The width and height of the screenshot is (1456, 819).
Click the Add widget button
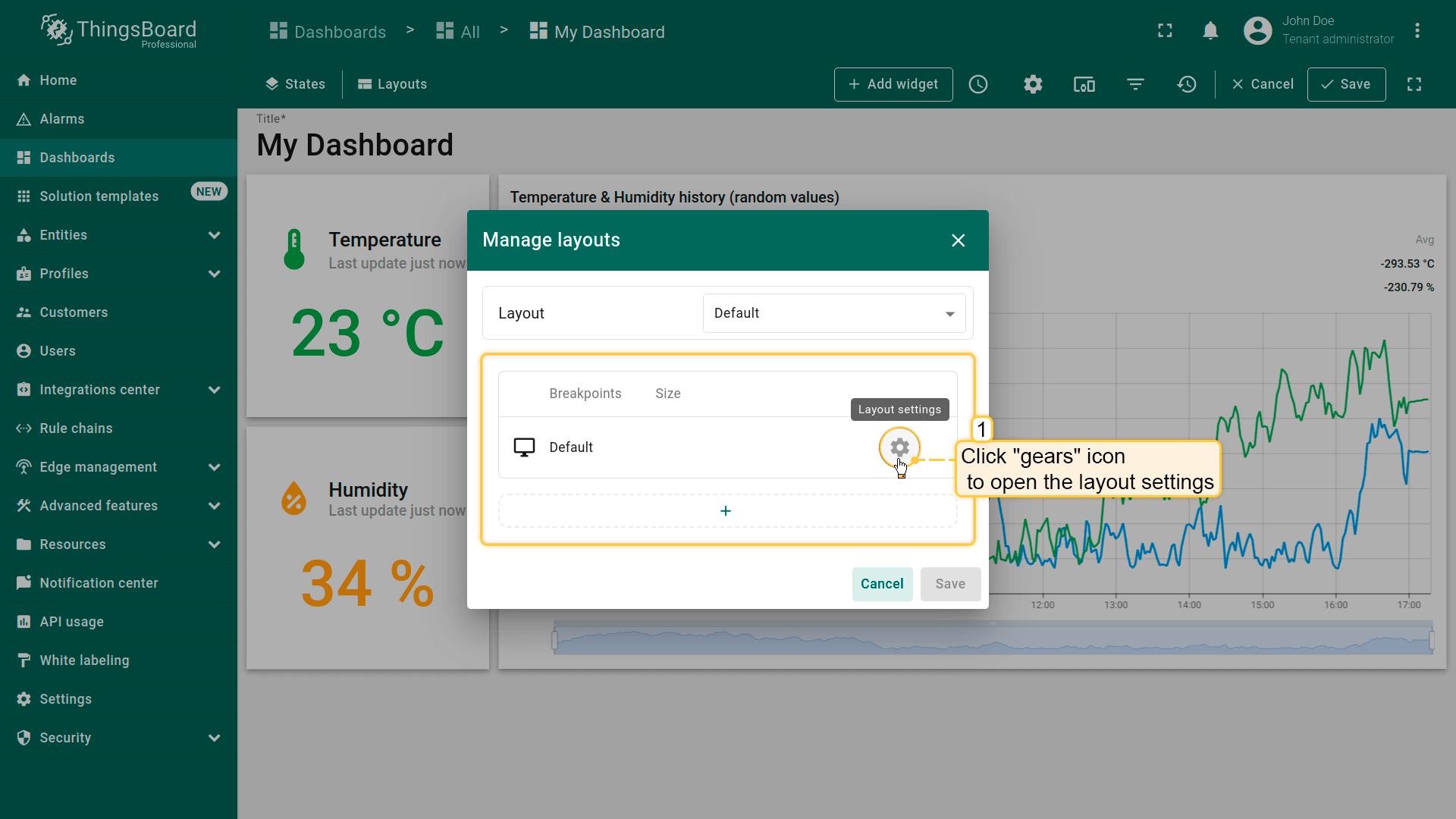(x=893, y=84)
